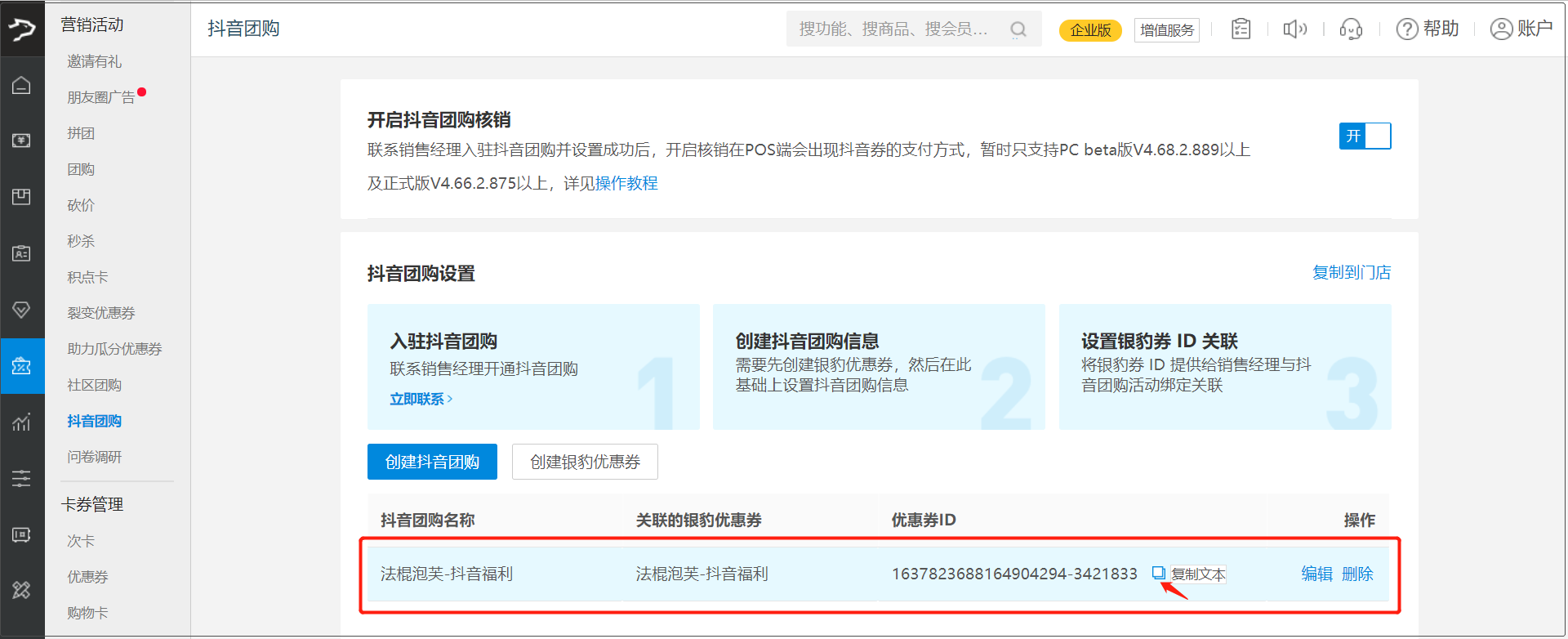Image resolution: width=1568 pixels, height=639 pixels.
Task: Open the cash/yen sidebar icon
Action: click(22, 141)
